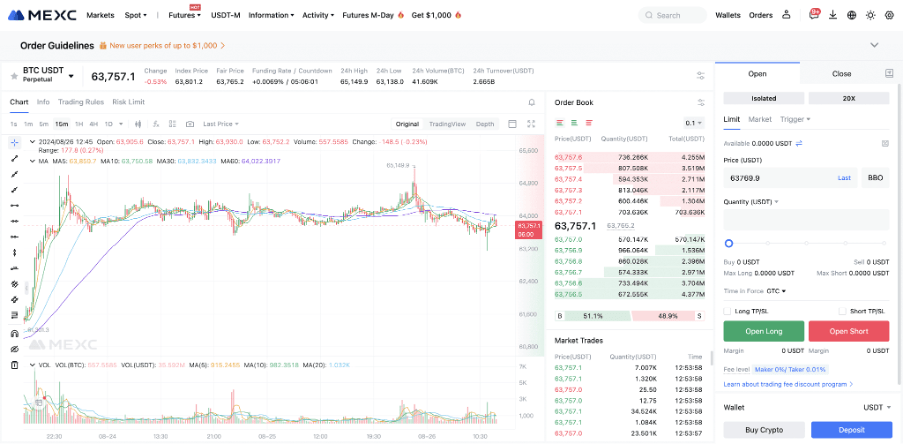
Task: Click the Buy Crypto button
Action: [764, 430]
